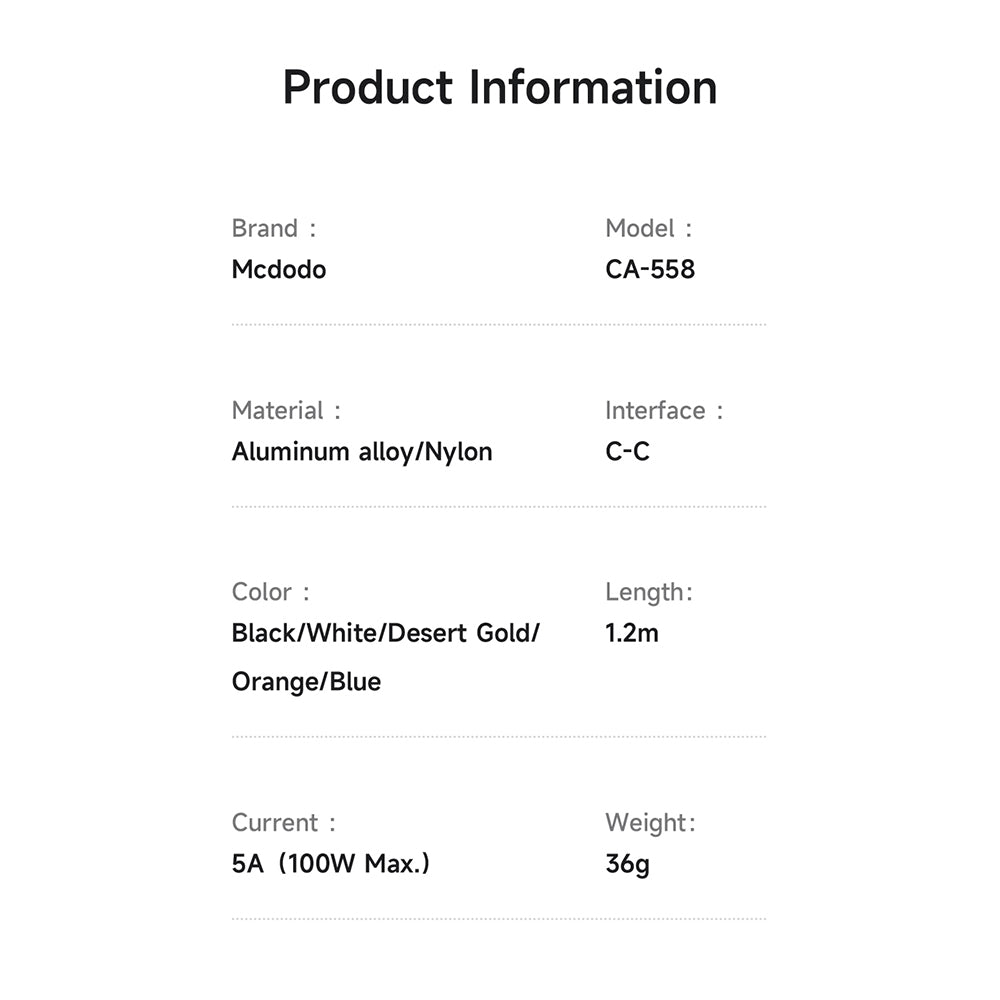Select the Material label
Screen dimensions: 1000x1000
click(286, 411)
